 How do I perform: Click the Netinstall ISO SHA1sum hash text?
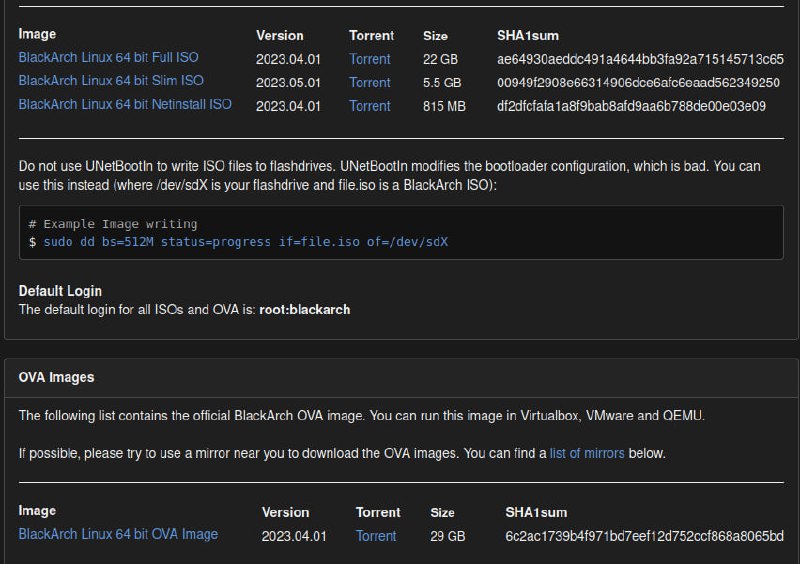(x=631, y=106)
